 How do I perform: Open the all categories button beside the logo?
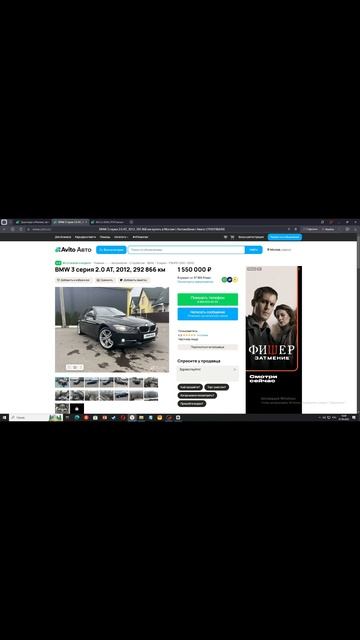pos(111,249)
